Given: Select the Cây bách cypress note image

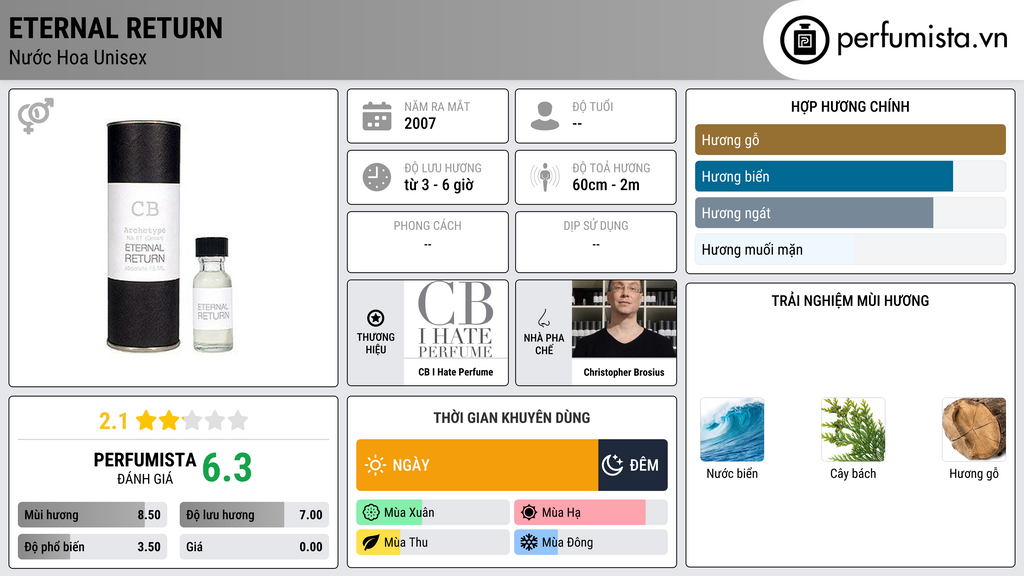Looking at the screenshot, I should click(853, 430).
